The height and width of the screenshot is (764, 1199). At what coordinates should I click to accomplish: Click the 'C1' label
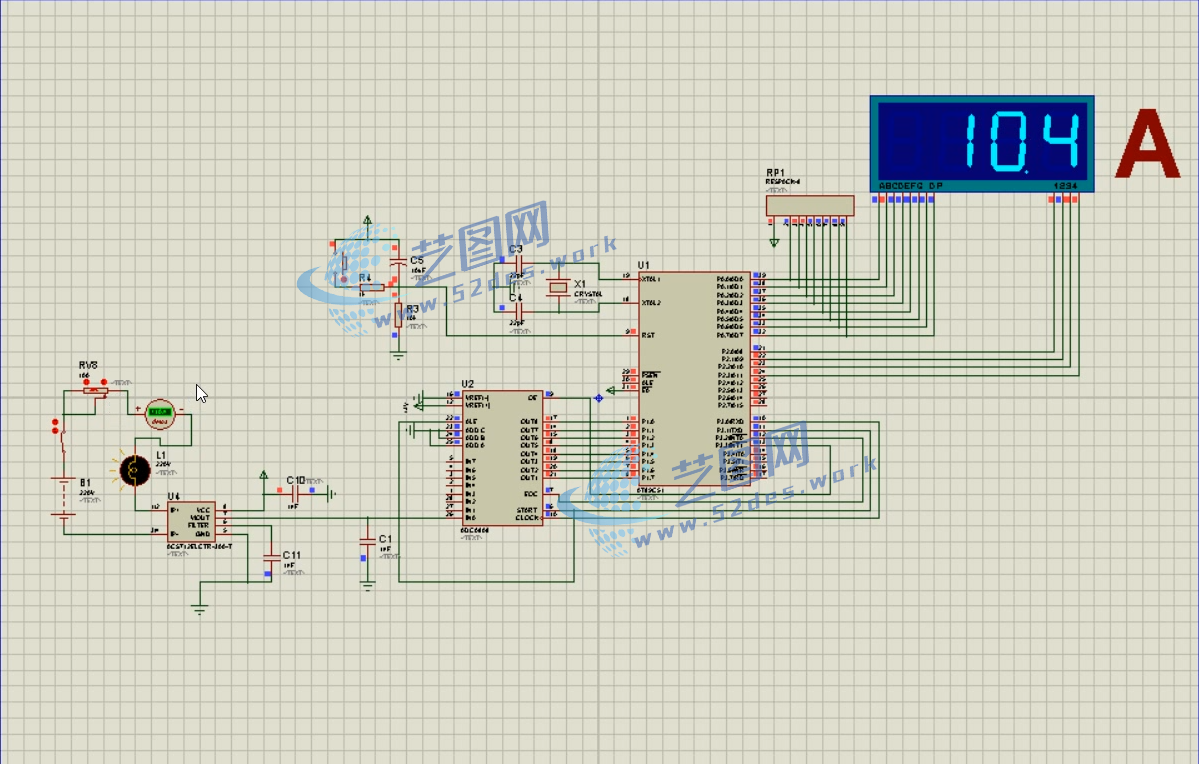click(385, 539)
